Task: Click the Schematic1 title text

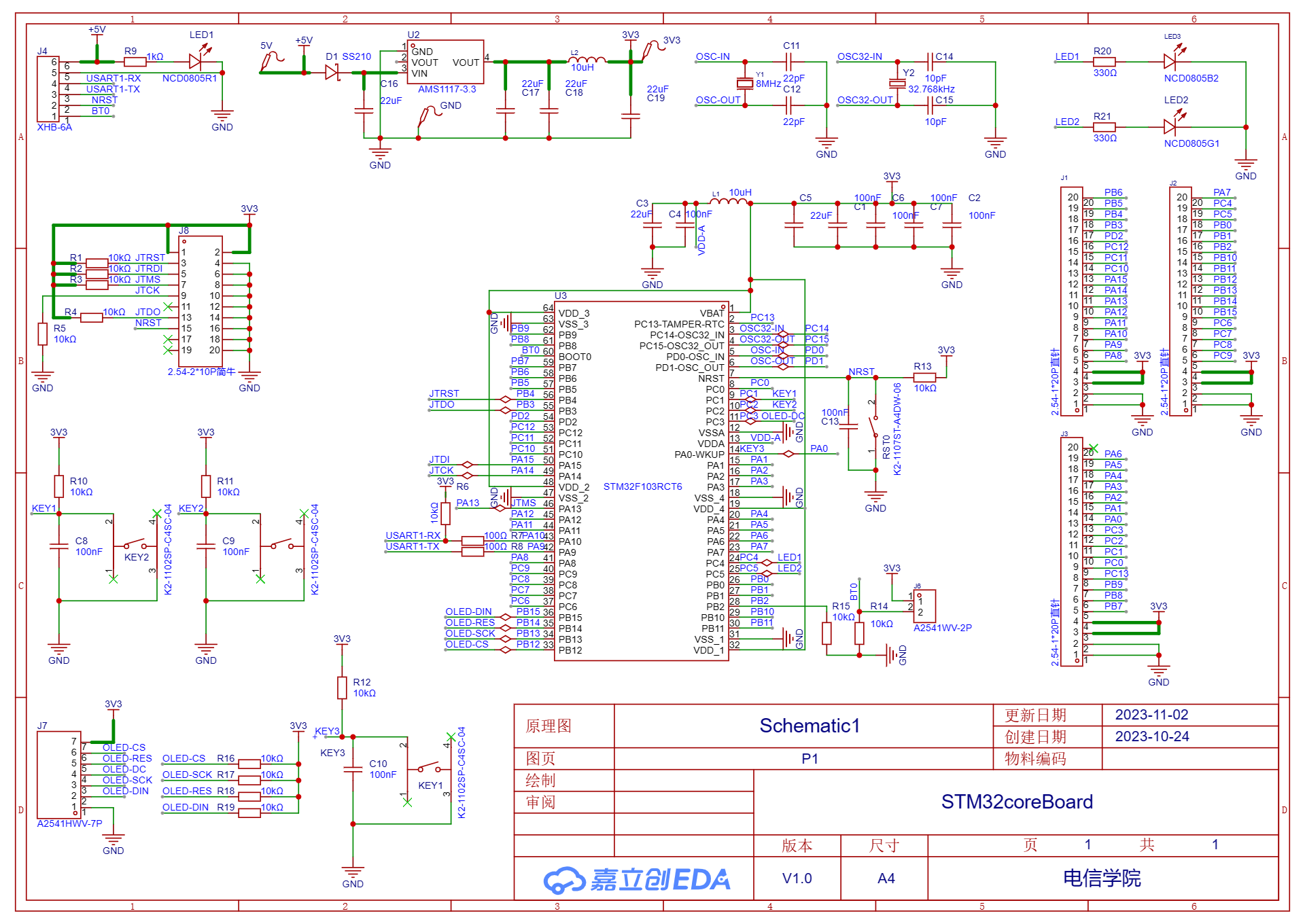Action: click(x=809, y=726)
